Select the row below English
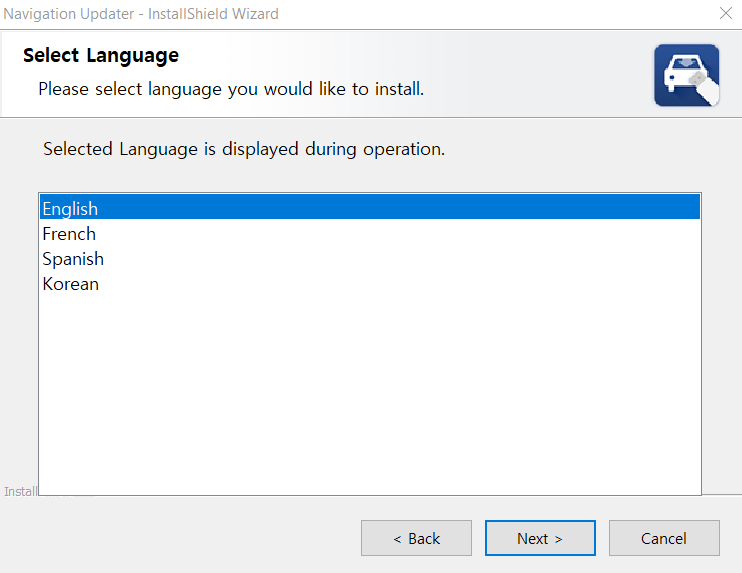The image size is (742, 573). [370, 234]
